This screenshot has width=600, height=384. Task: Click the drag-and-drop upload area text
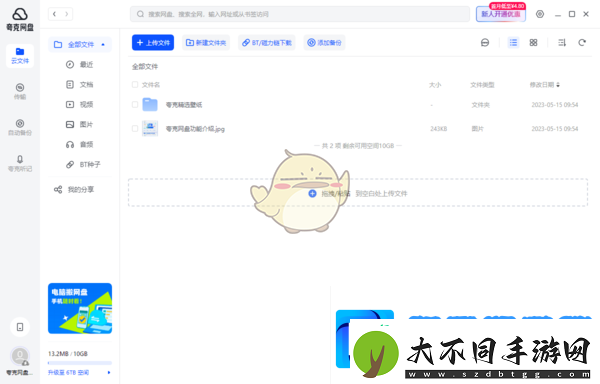coord(364,194)
